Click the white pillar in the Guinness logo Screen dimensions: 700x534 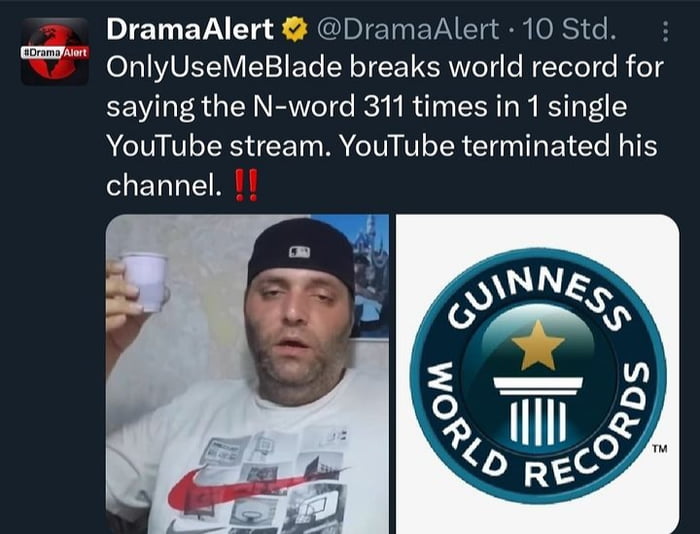coord(538,411)
